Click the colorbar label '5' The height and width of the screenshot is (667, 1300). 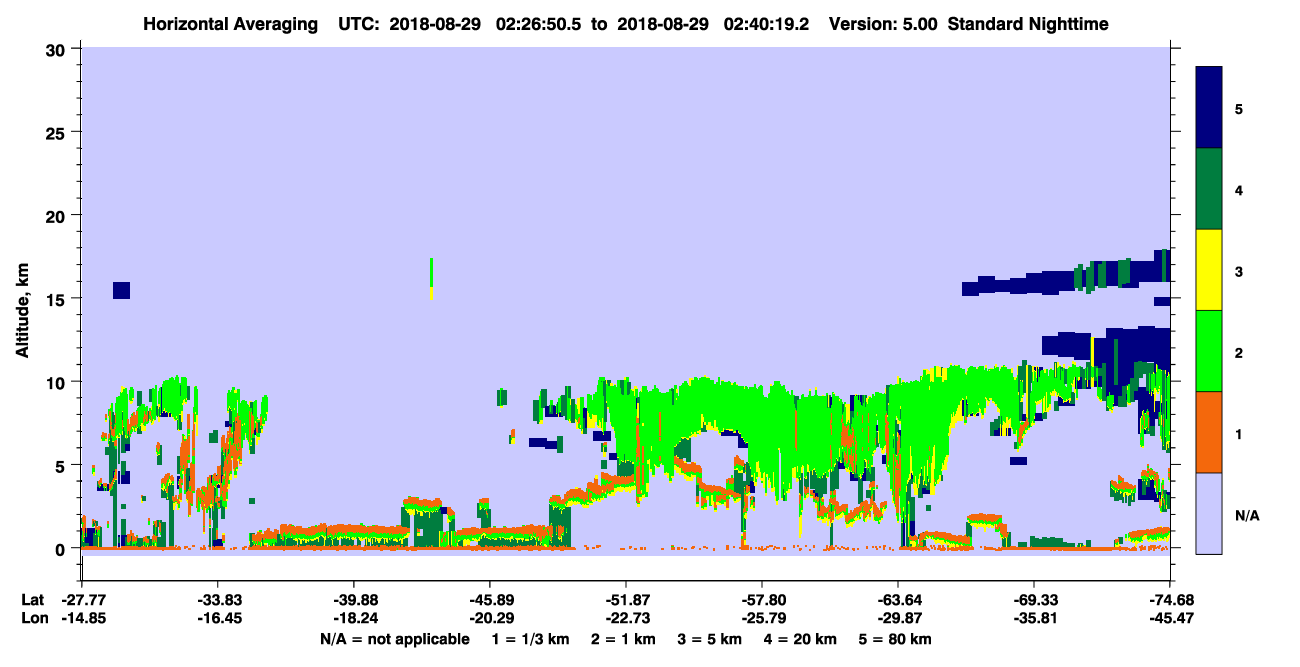click(x=1239, y=108)
